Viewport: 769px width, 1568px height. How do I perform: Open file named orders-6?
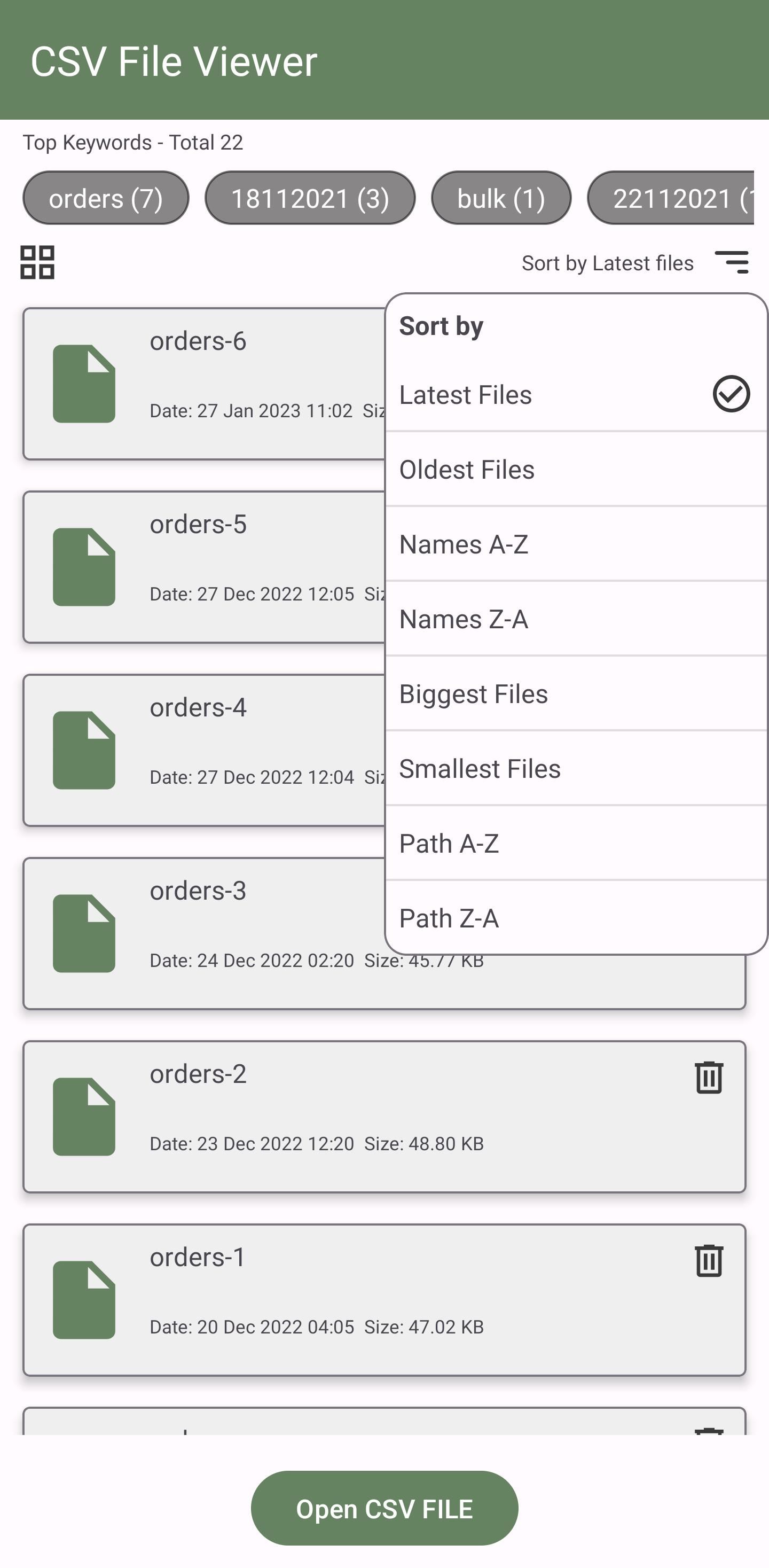pos(198,341)
